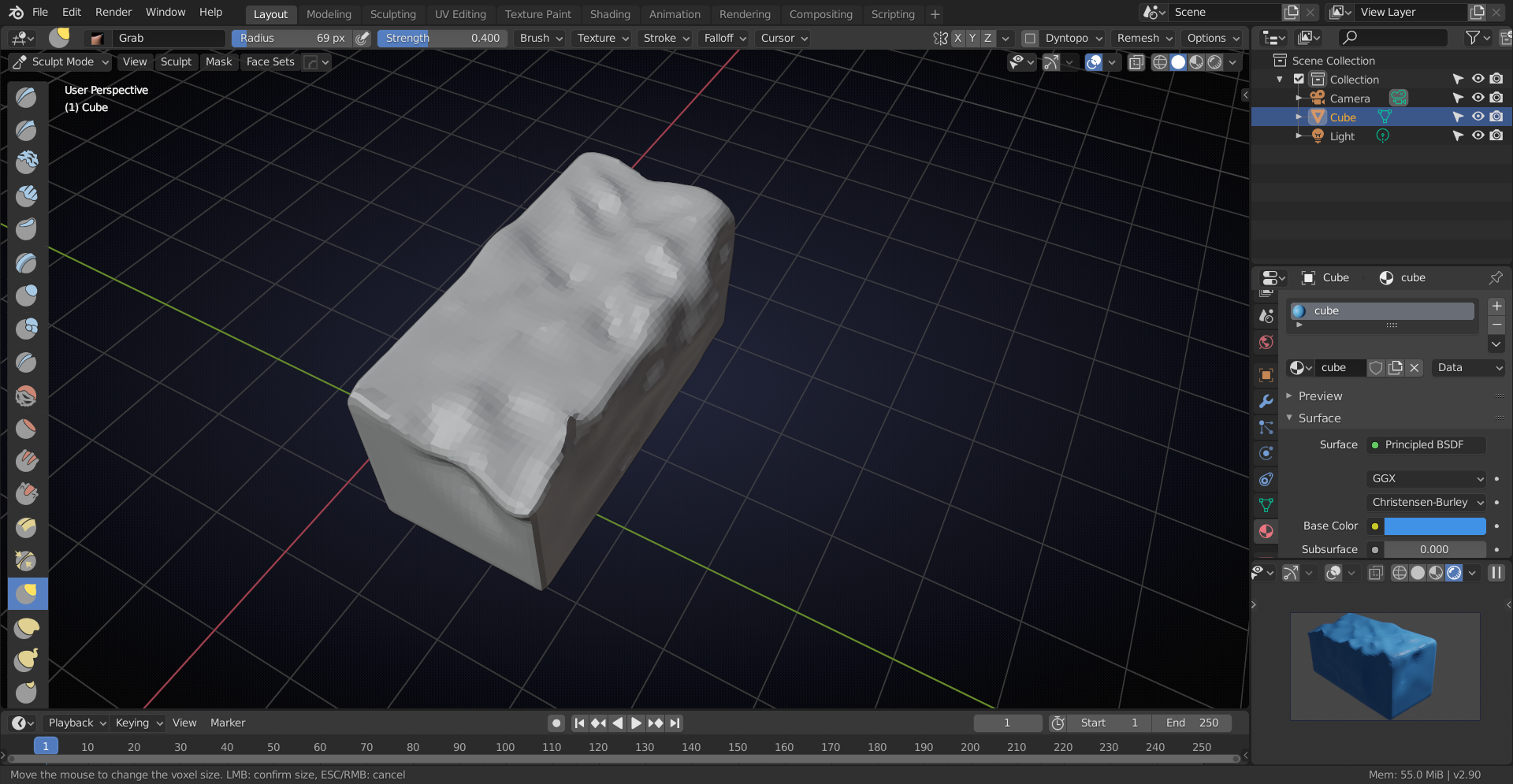Open the Sculpt Mode dropdown

click(x=61, y=61)
